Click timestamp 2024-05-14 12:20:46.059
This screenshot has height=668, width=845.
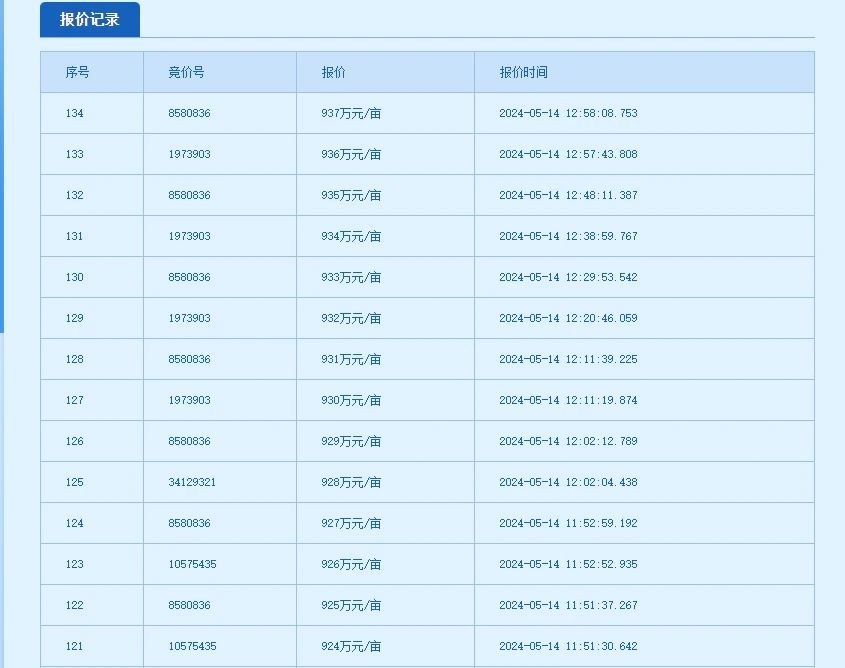click(568, 318)
